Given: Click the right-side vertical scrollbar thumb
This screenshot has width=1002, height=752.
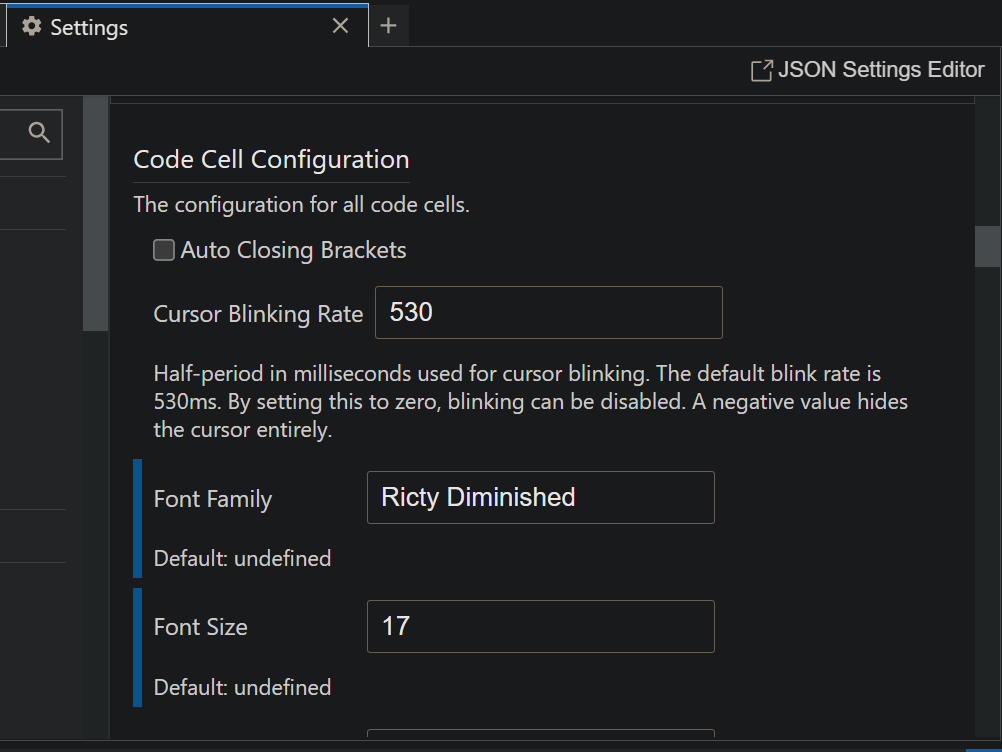Looking at the screenshot, I should point(987,246).
